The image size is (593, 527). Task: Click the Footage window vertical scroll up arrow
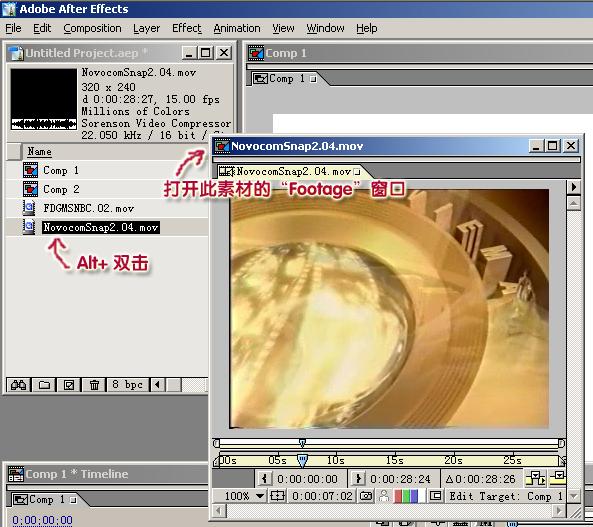click(x=574, y=204)
